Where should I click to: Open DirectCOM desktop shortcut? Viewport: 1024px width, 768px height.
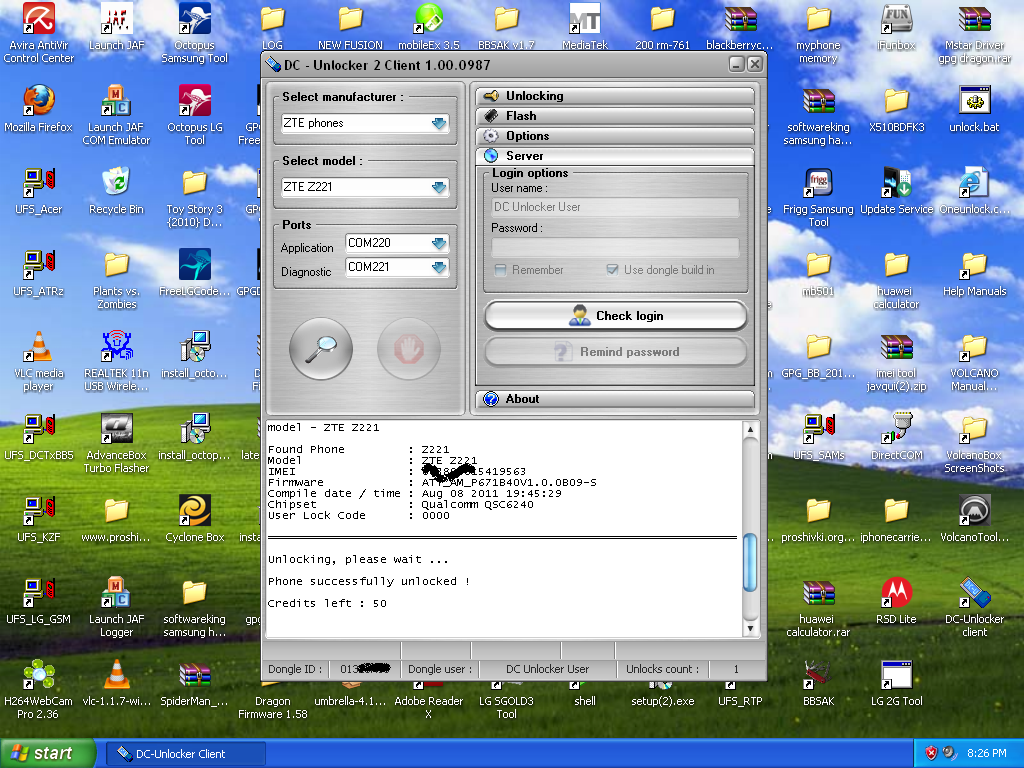[x=896, y=436]
